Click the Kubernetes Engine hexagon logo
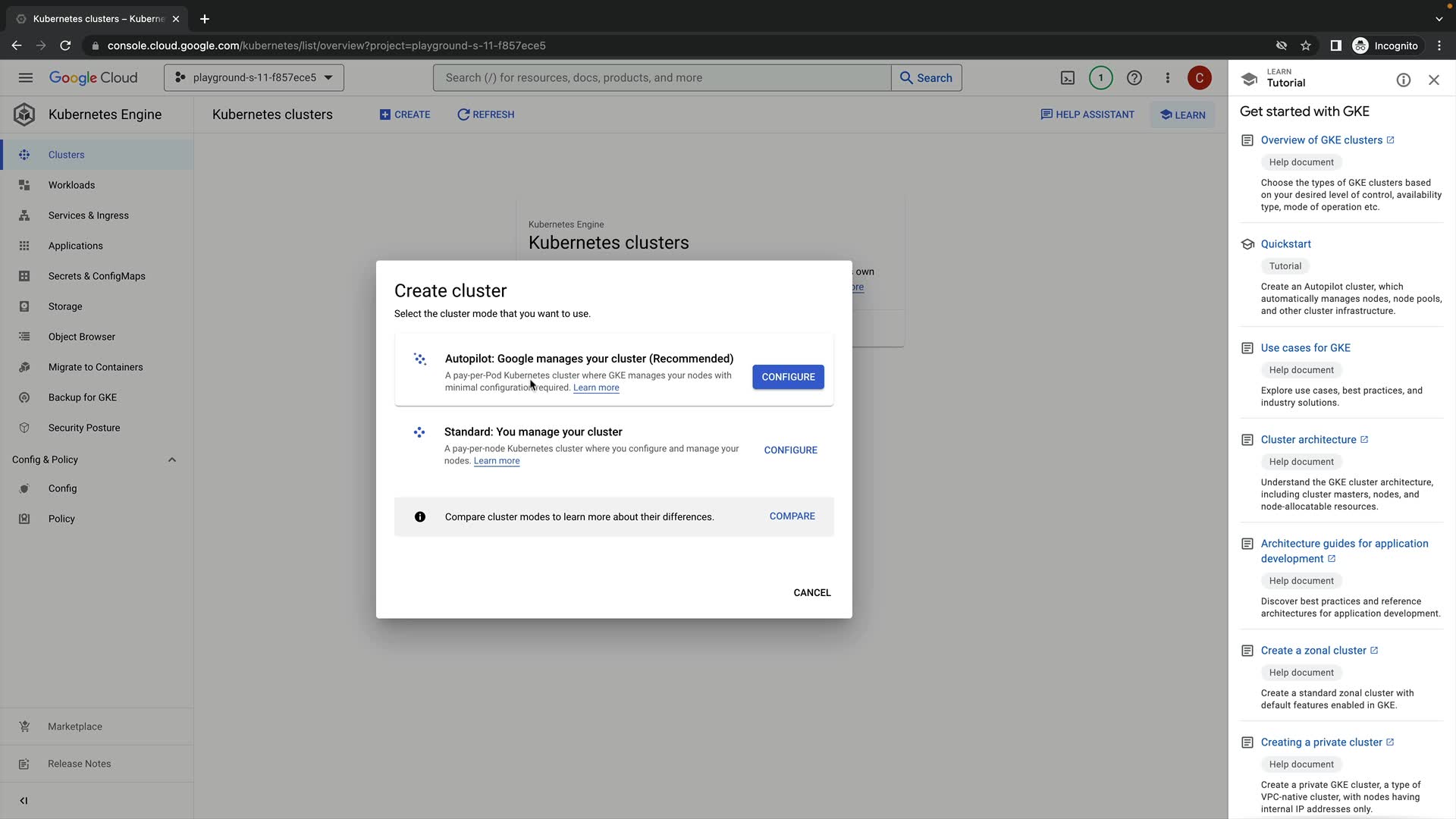The height and width of the screenshot is (819, 1456). pyautogui.click(x=24, y=115)
